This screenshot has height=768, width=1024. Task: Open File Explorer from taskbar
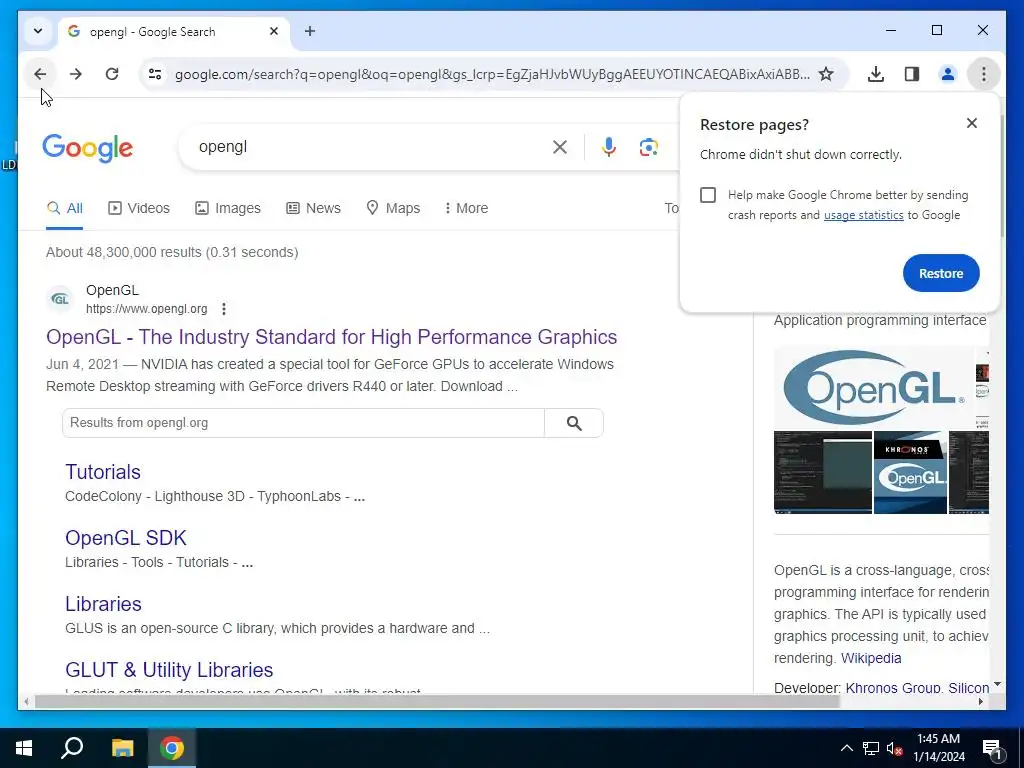pos(122,748)
